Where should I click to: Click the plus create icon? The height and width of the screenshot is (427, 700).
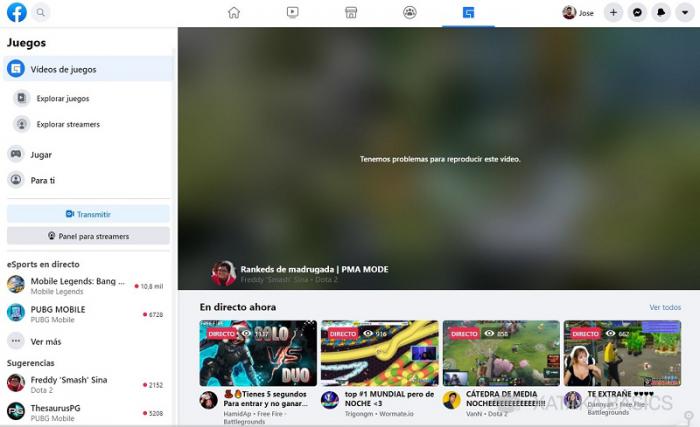click(613, 12)
